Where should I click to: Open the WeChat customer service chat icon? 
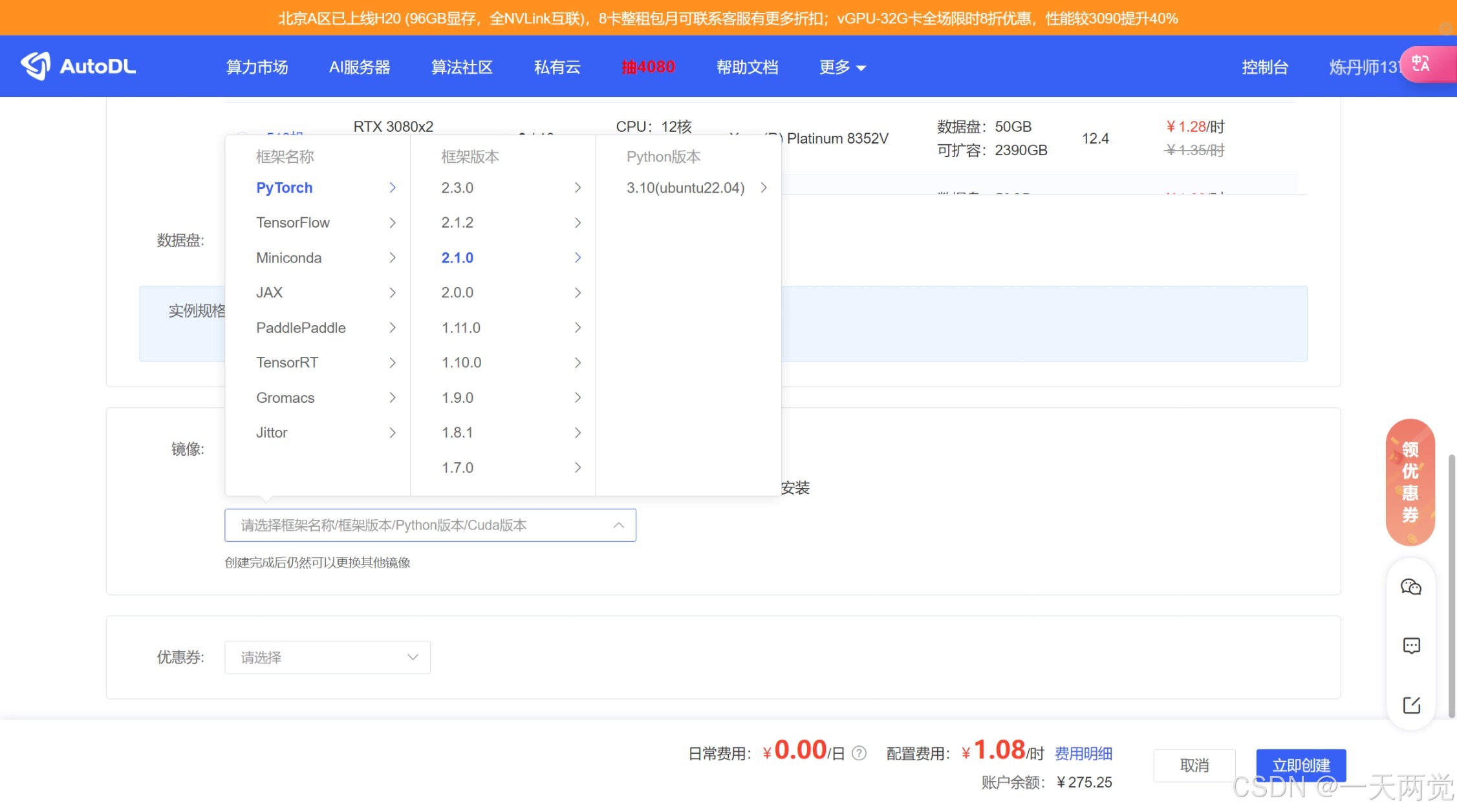[x=1410, y=586]
